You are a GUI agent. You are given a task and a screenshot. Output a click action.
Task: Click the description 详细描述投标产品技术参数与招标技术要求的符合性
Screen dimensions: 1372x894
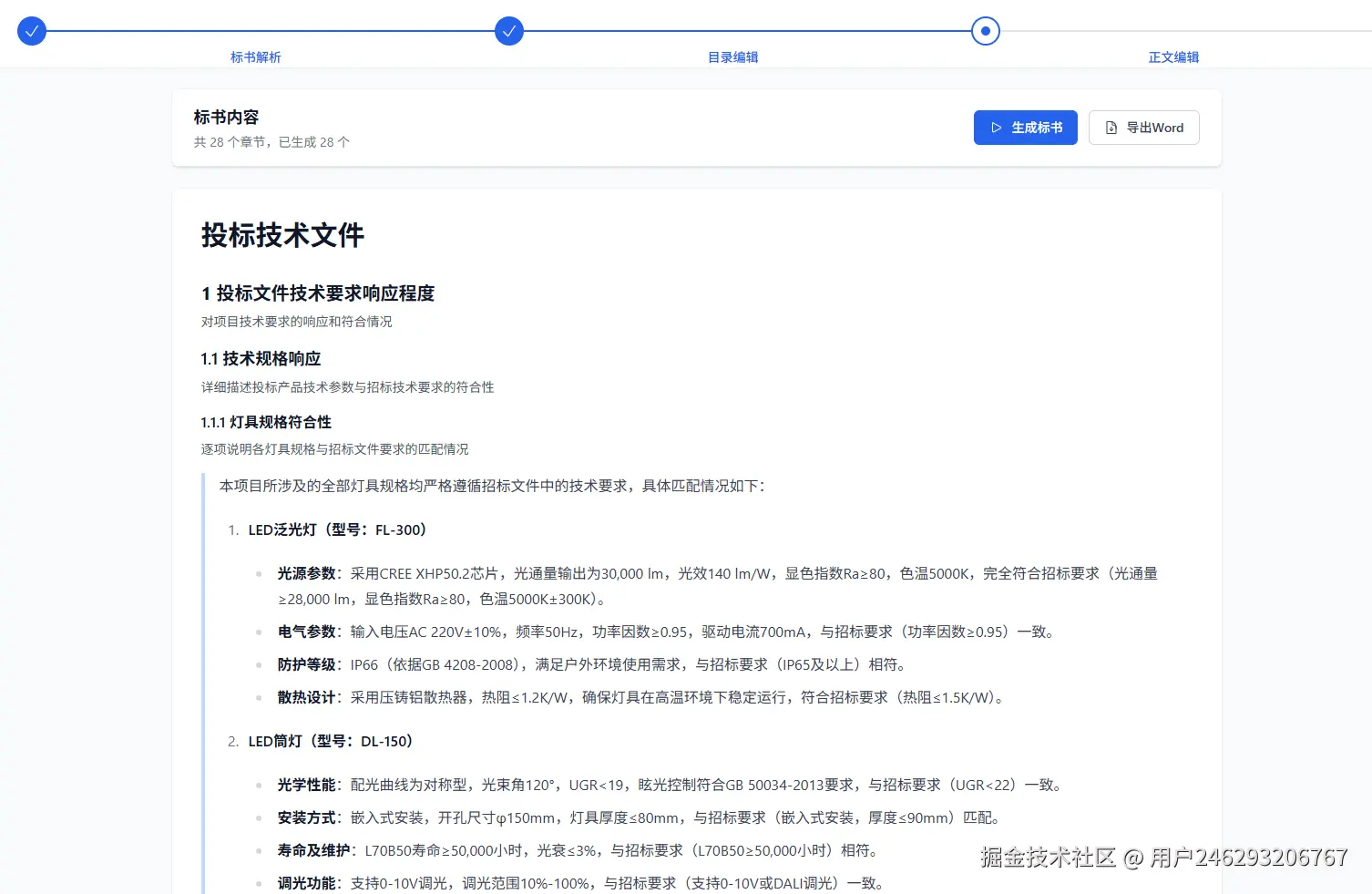(348, 387)
